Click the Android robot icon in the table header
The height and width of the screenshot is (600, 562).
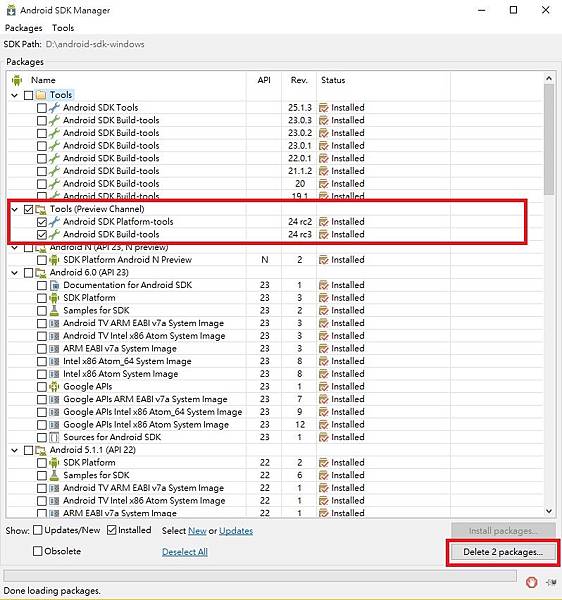point(17,80)
